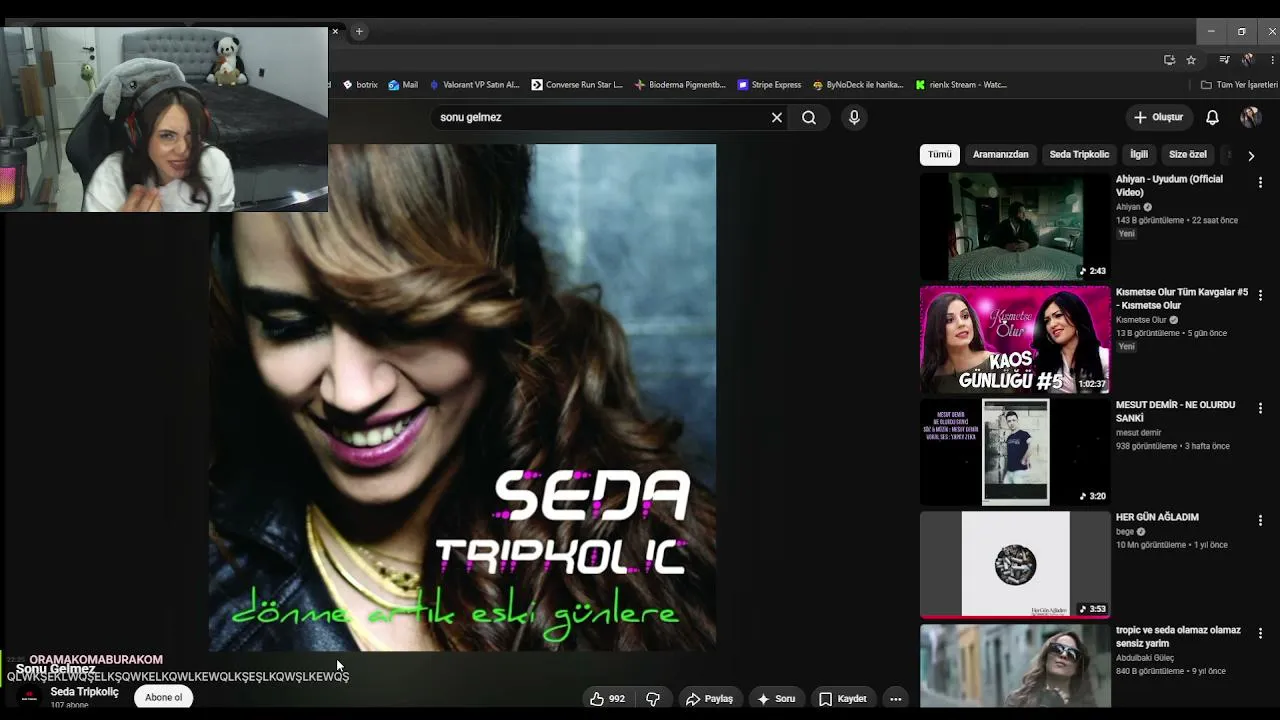Click the channel name 'bege'
This screenshot has width=1280, height=720.
(1125, 532)
